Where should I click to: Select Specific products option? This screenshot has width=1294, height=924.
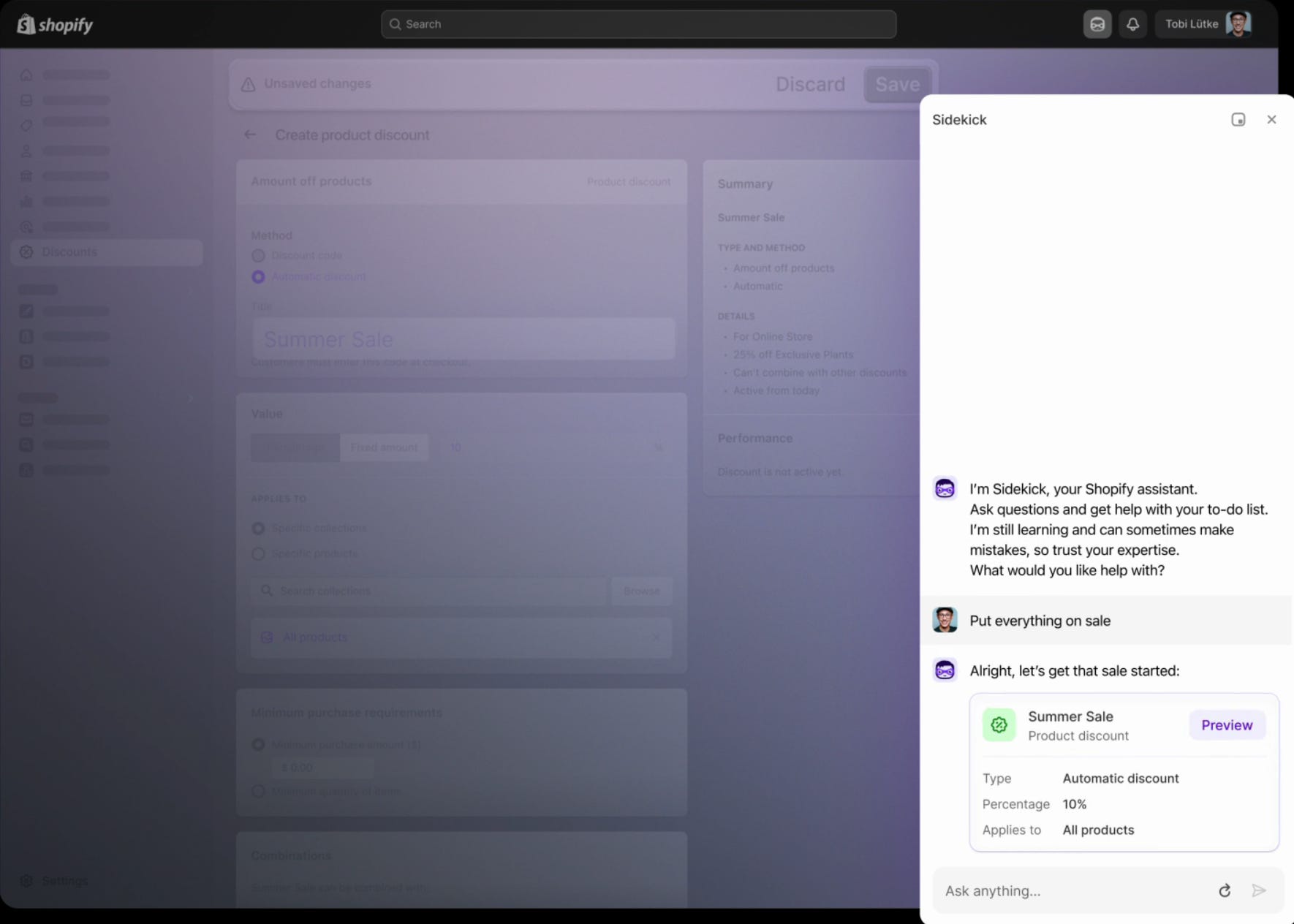(x=258, y=554)
